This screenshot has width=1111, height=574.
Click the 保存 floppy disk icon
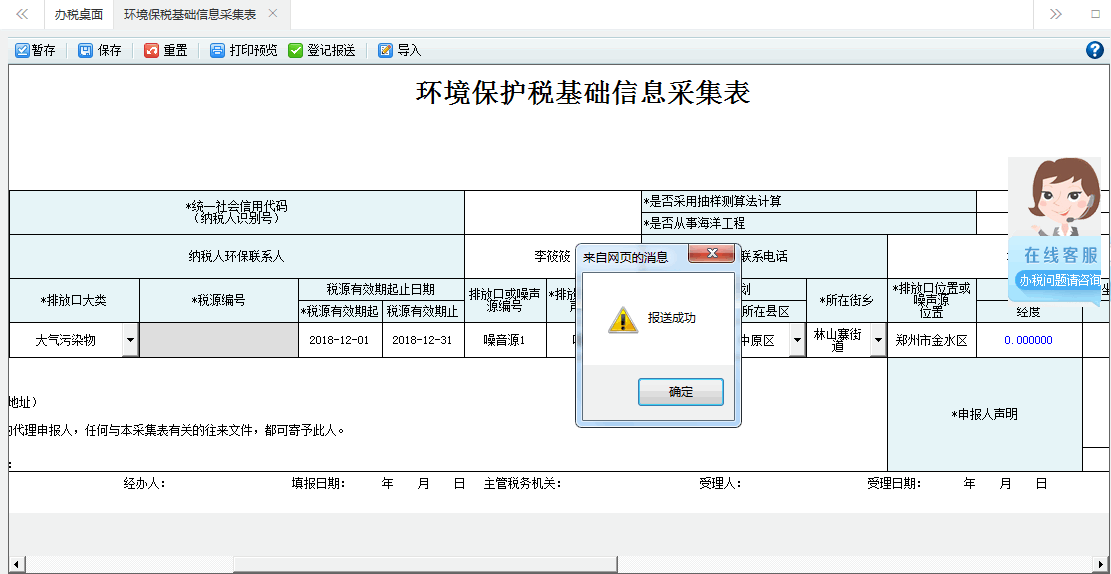85,50
